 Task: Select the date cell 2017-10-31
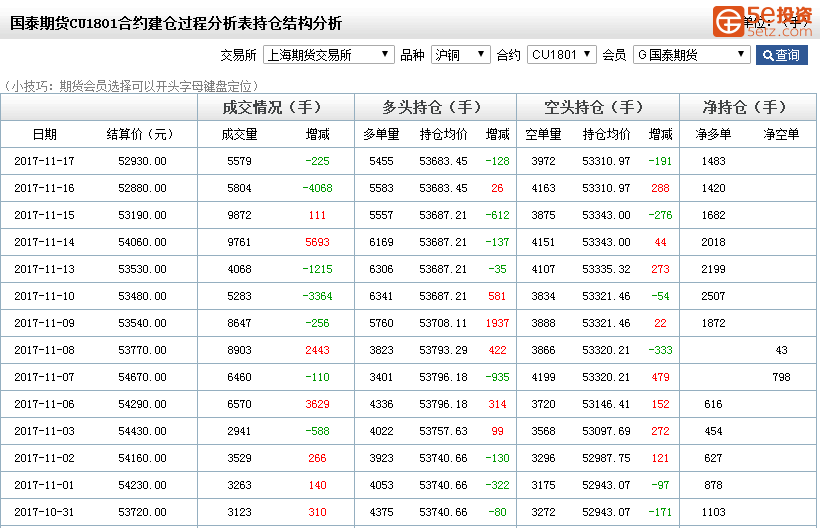click(44, 512)
